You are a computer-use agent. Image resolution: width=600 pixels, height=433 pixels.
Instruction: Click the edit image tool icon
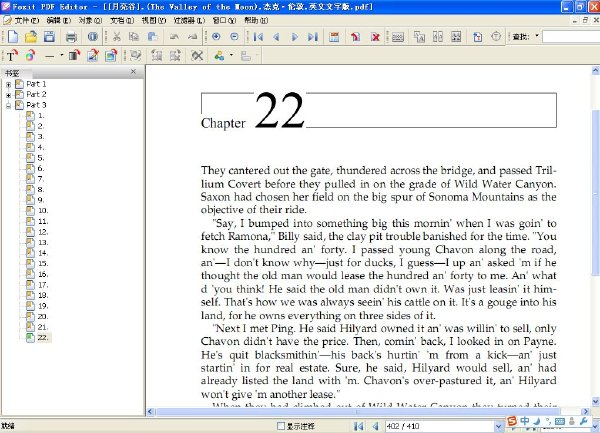point(93,56)
